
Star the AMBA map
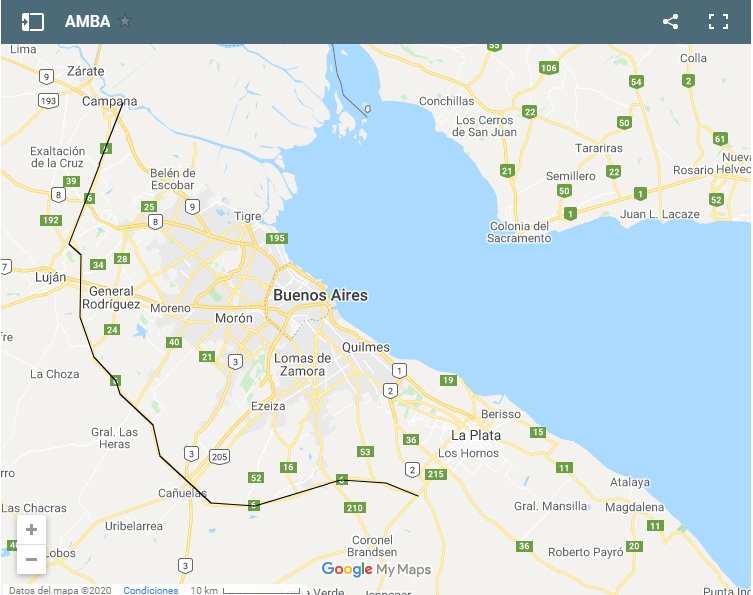click(125, 21)
